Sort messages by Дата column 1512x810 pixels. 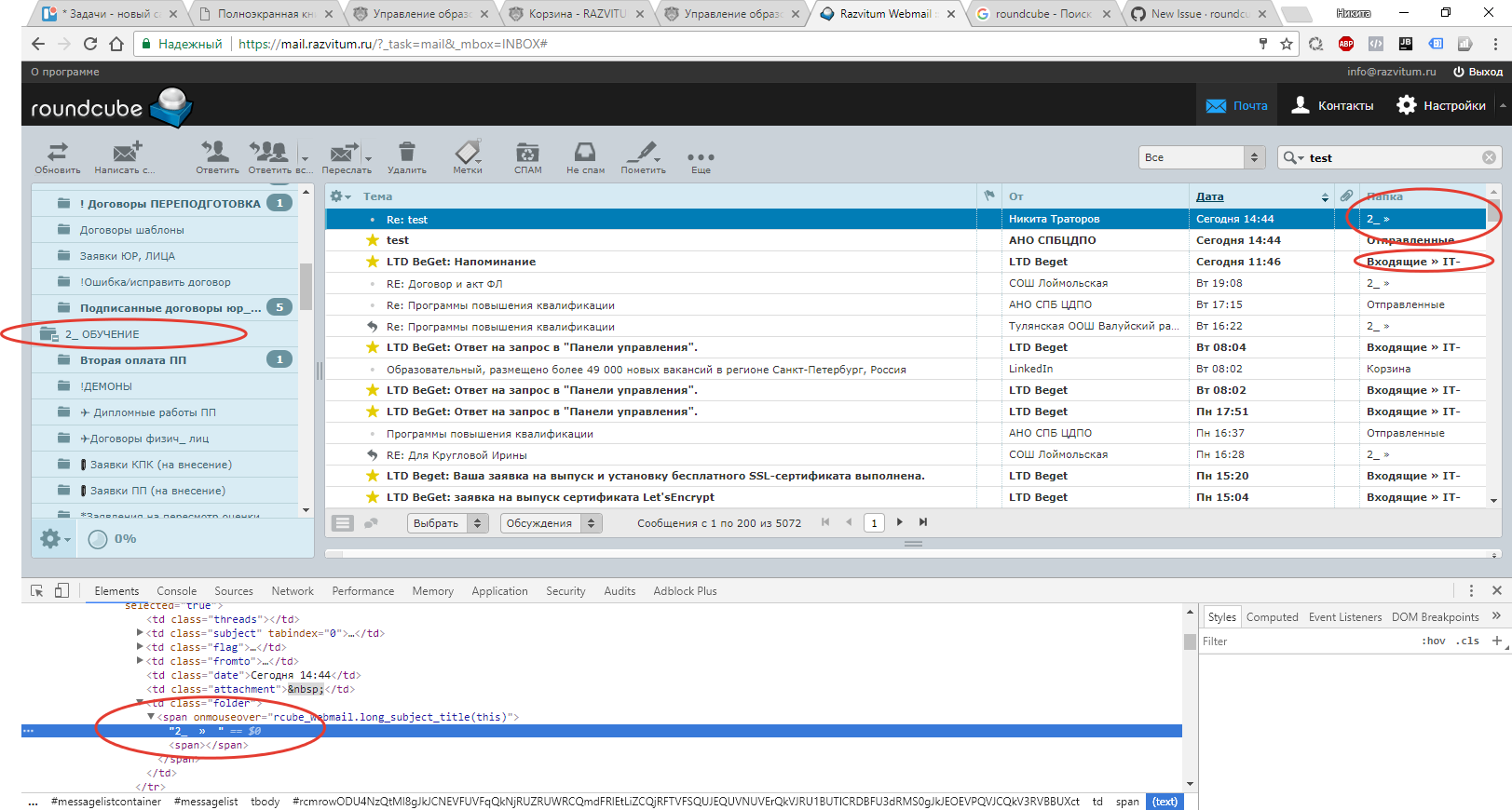click(1210, 196)
